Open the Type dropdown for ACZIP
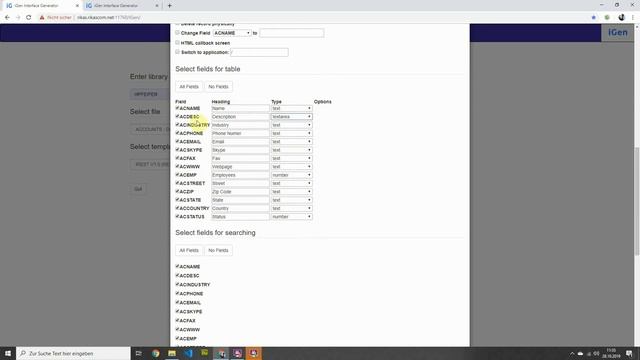 pyautogui.click(x=291, y=191)
